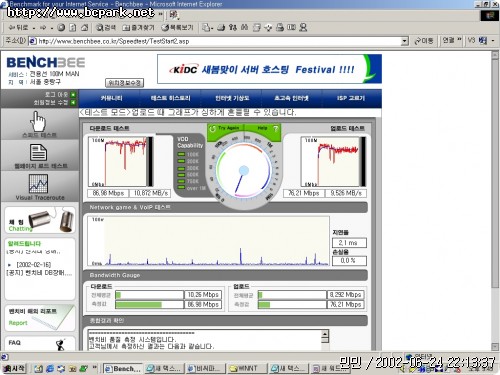Viewport: 500px width, 375px height.
Task: Click the Try Again button
Action: coord(226,128)
